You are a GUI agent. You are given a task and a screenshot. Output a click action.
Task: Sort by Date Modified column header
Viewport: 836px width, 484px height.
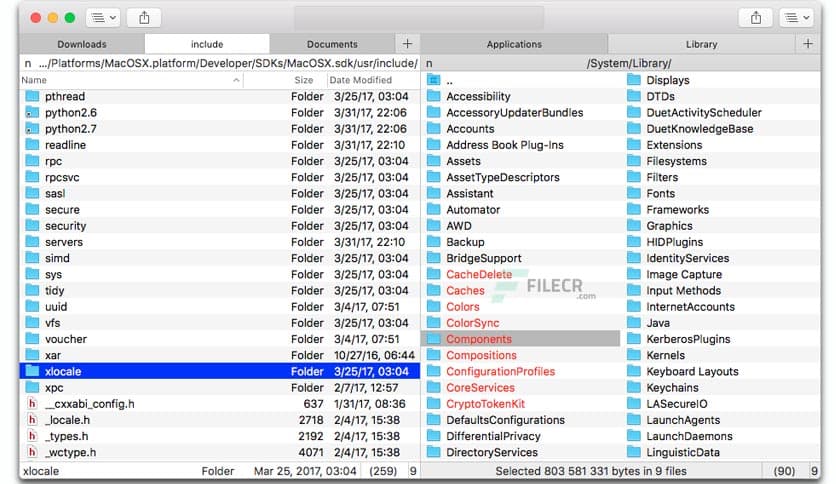[360, 80]
